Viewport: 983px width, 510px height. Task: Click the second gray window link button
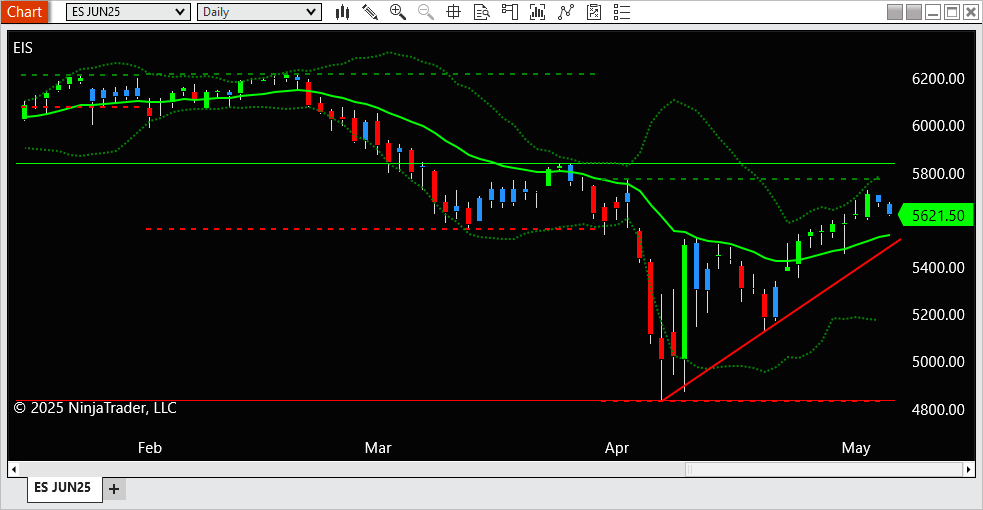pos(914,12)
